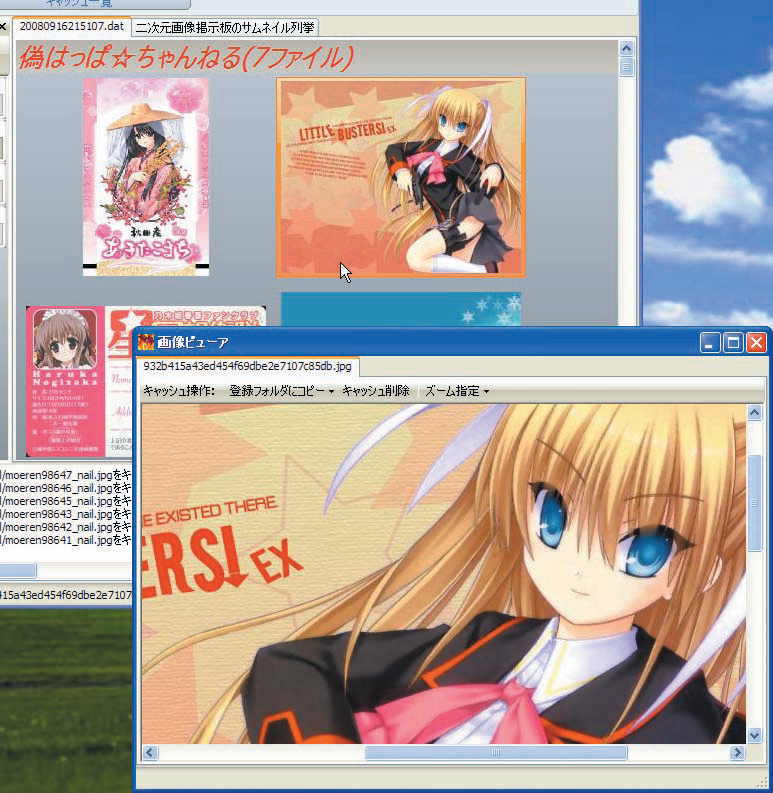
Task: Click the log panel horizontal scrollbar thumb
Action: point(18,570)
